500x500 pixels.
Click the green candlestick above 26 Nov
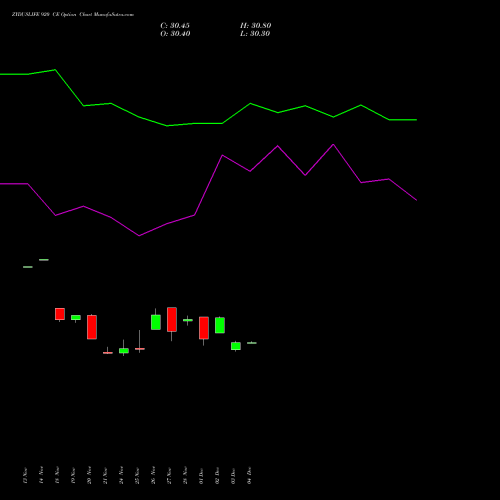(156, 322)
